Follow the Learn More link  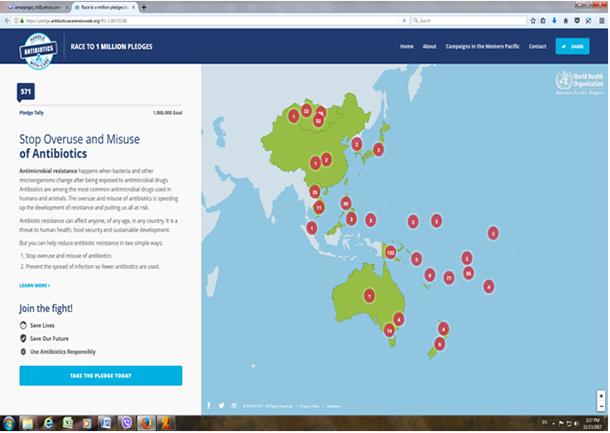click(x=34, y=285)
